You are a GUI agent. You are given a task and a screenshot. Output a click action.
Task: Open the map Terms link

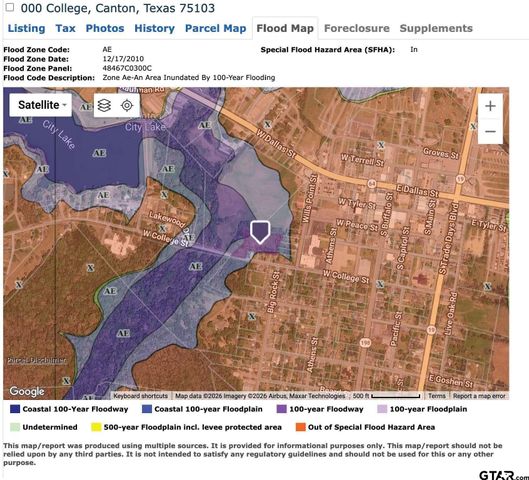click(437, 396)
